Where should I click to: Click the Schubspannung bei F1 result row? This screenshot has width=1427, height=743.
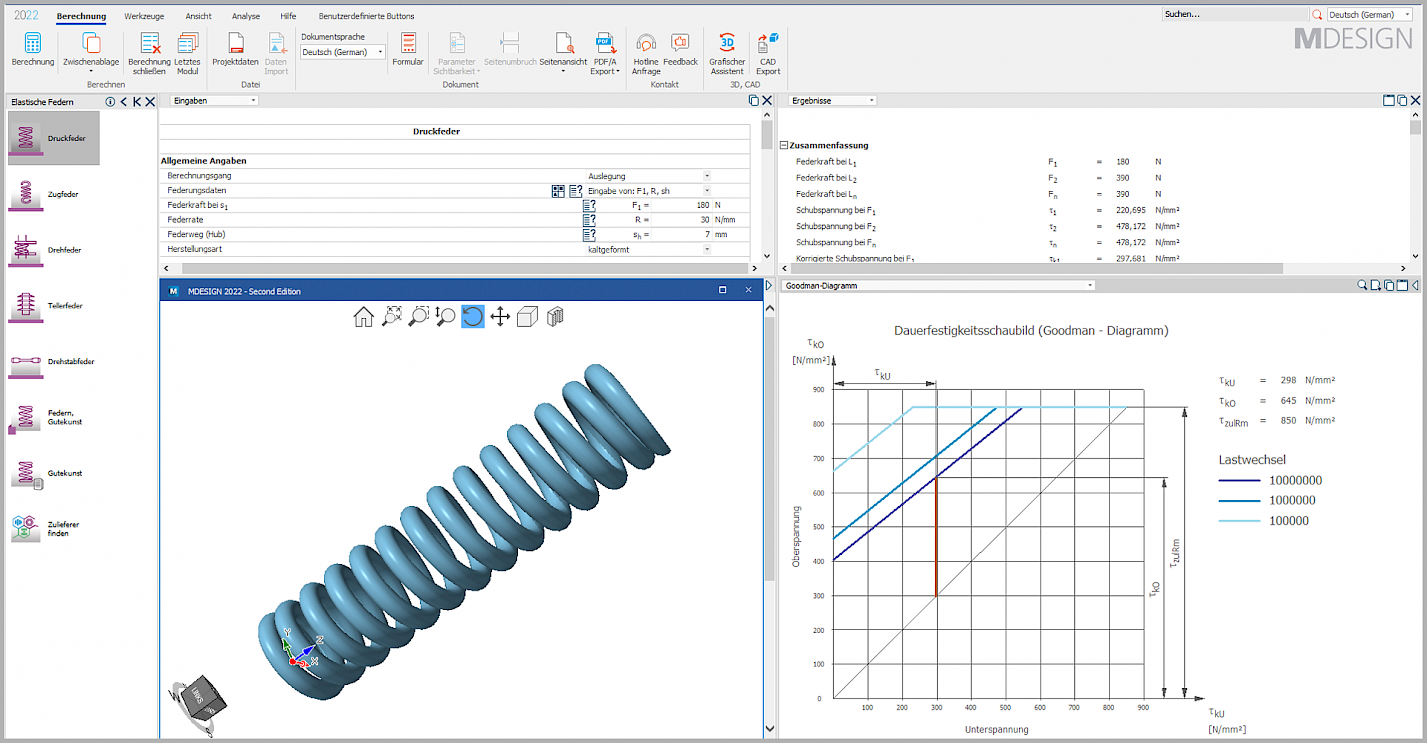point(987,210)
